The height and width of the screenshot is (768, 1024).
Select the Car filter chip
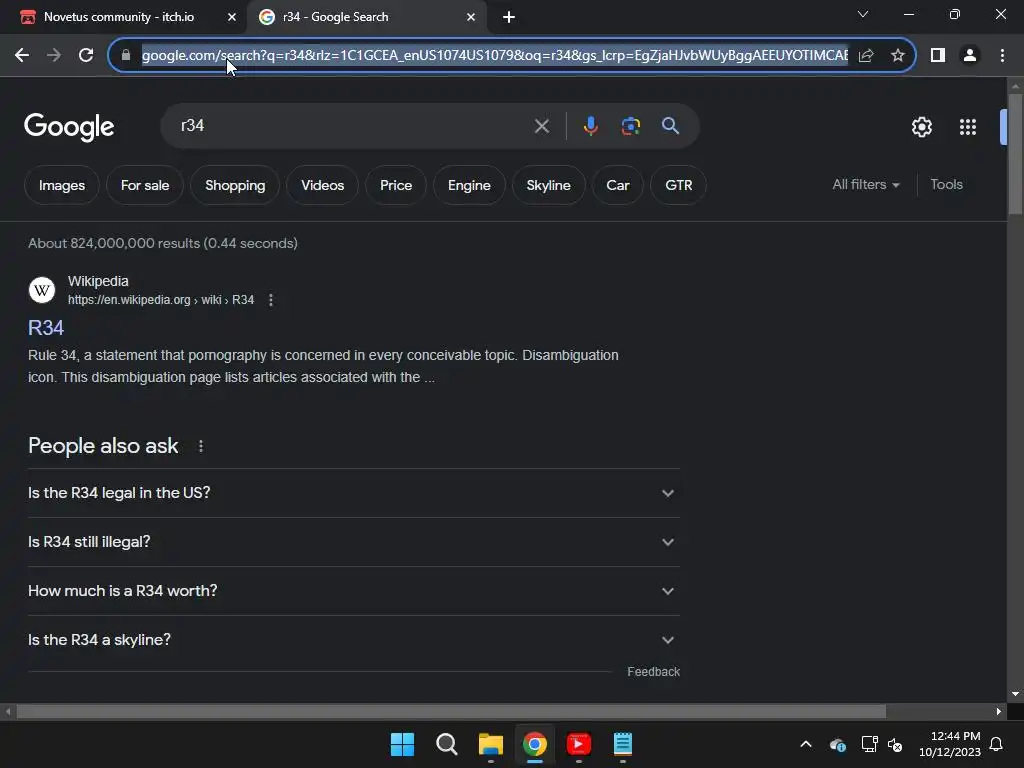point(618,185)
